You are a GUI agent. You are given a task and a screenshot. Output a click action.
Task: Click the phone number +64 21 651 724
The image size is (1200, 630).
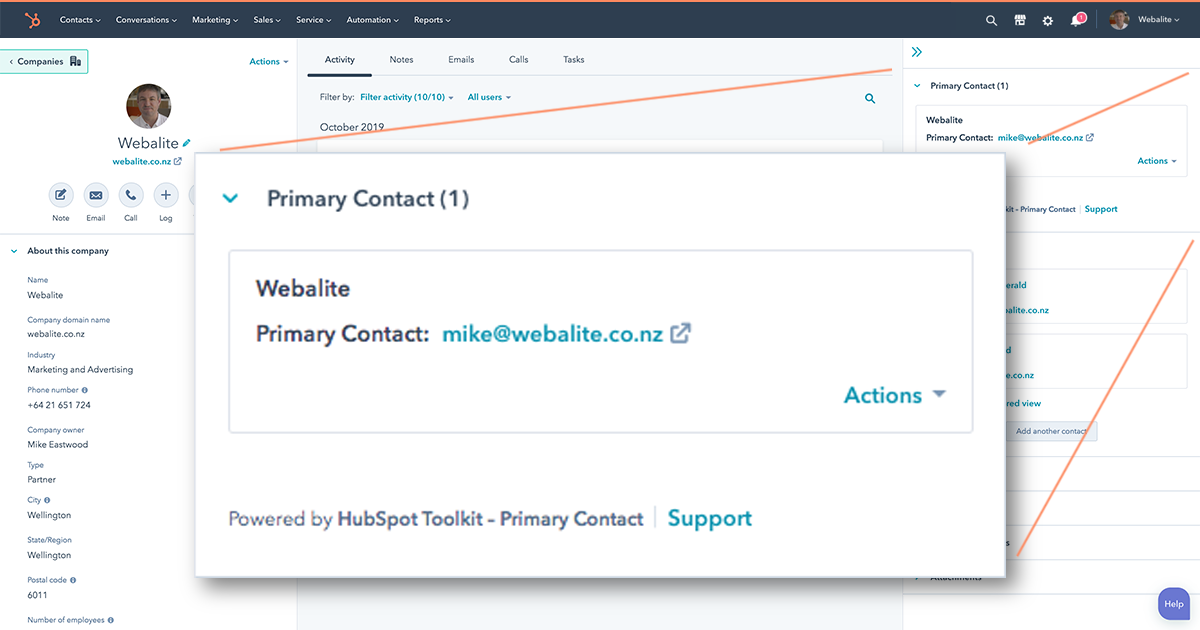pyautogui.click(x=59, y=405)
